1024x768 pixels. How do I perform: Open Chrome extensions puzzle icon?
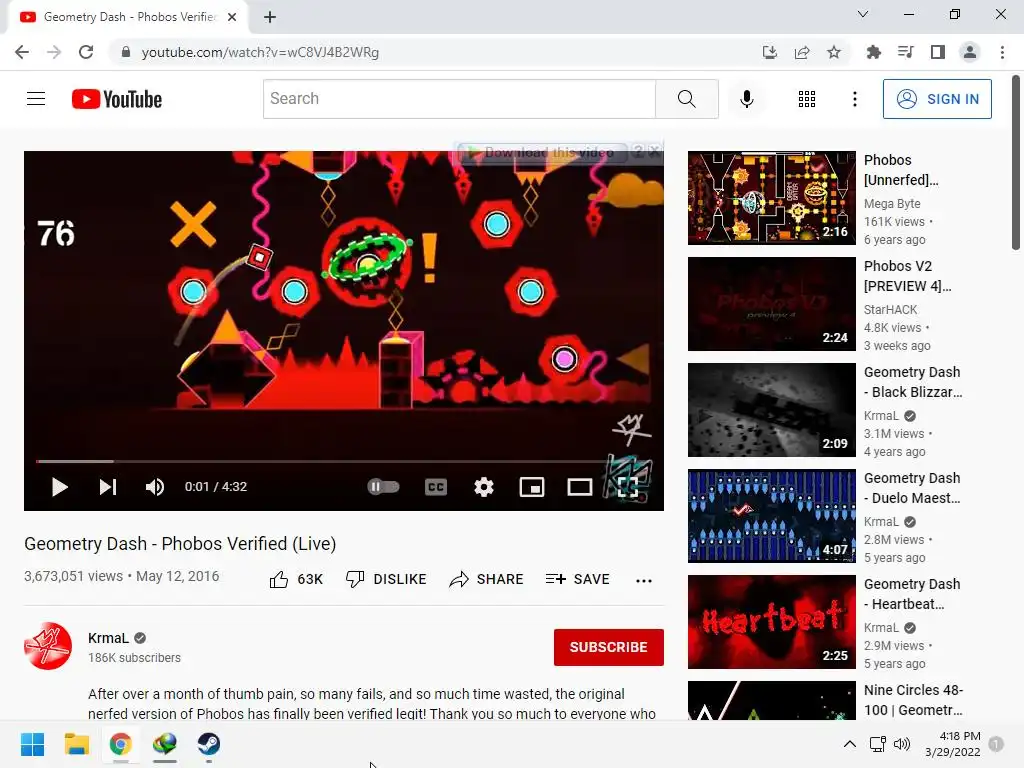(873, 52)
